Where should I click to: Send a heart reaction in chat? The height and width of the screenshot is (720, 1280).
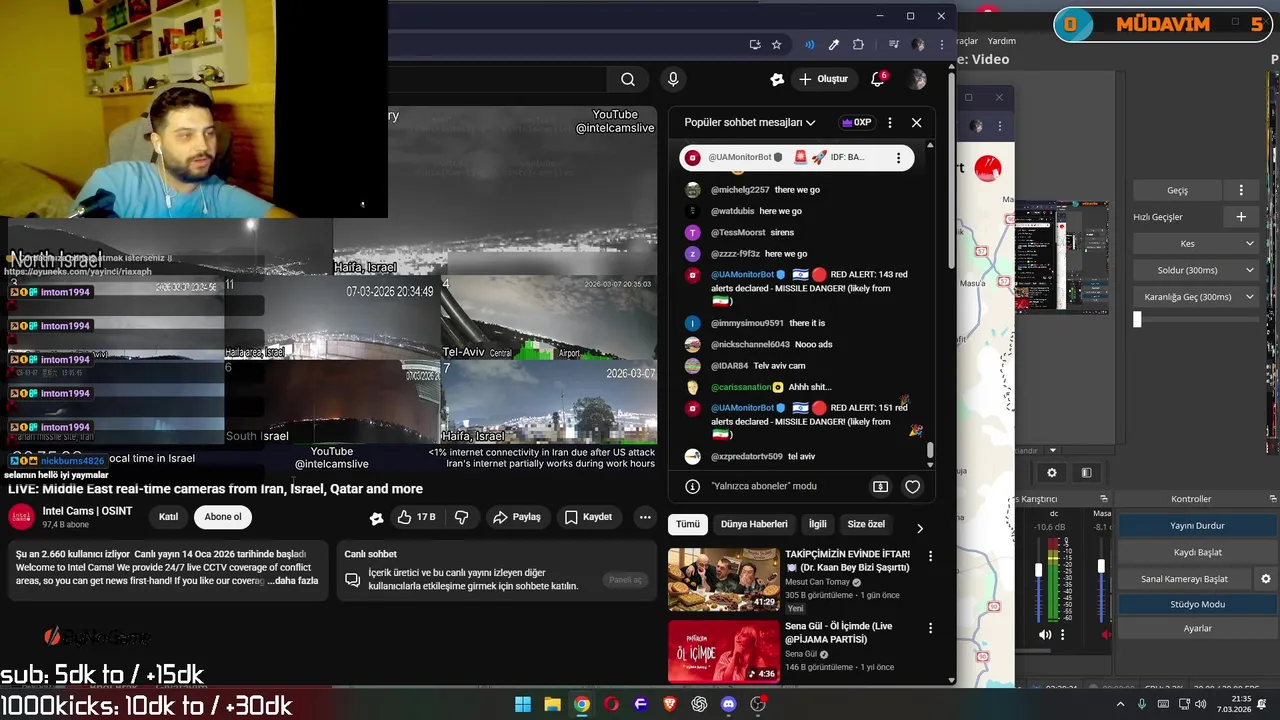(912, 487)
